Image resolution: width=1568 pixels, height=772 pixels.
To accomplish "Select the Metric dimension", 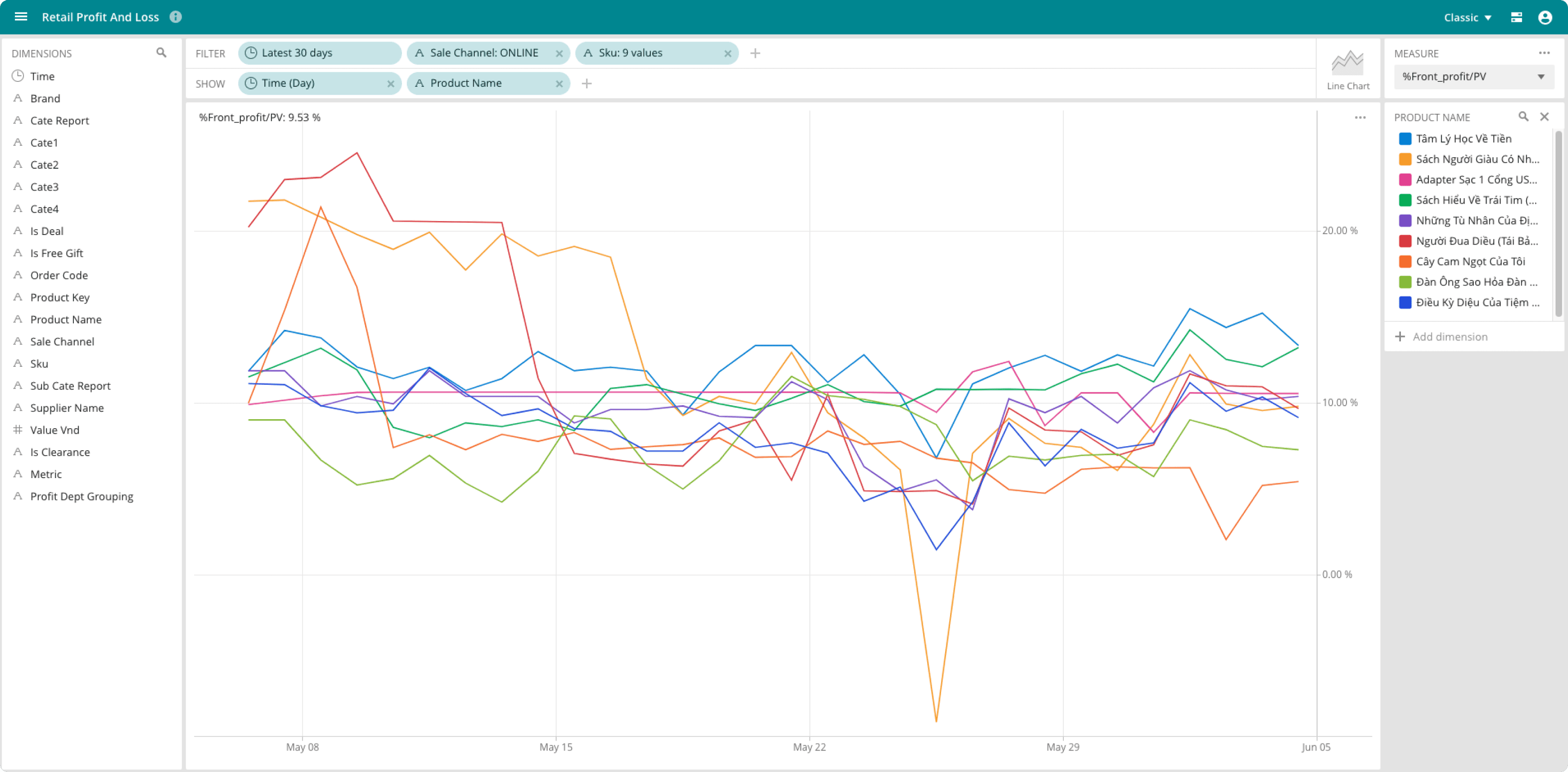I will click(91, 474).
